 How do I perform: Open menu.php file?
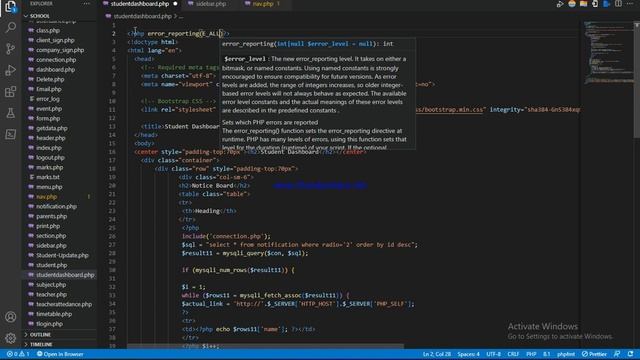49,187
